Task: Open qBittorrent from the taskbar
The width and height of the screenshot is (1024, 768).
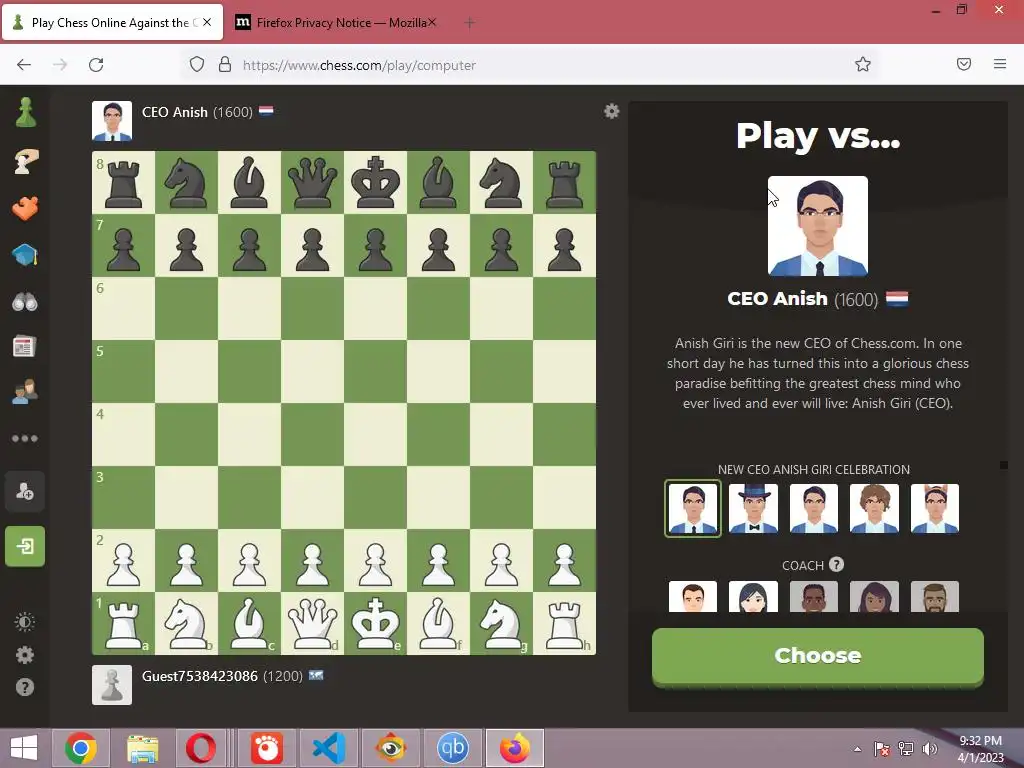Action: point(453,748)
